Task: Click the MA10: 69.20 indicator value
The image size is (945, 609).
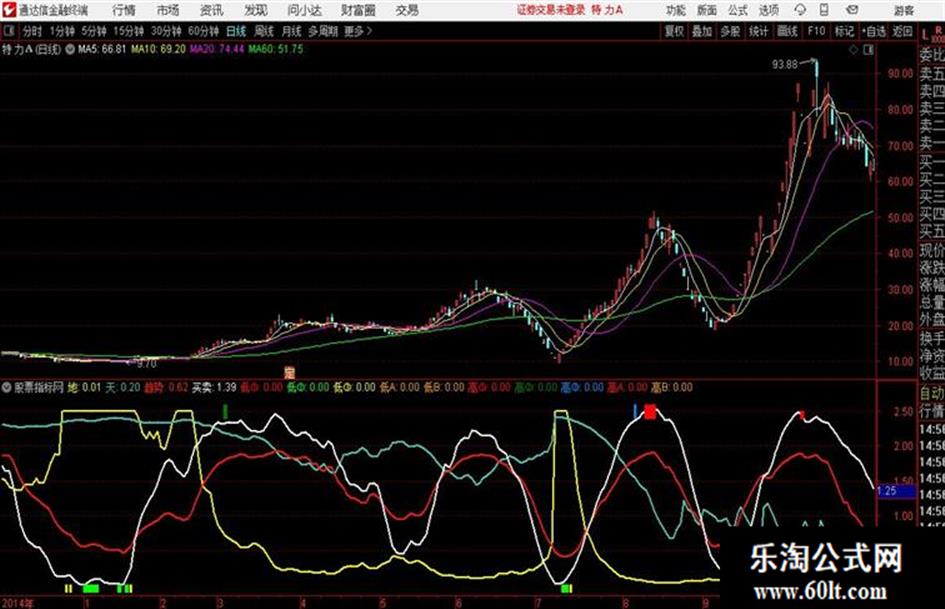Action: coord(158,49)
